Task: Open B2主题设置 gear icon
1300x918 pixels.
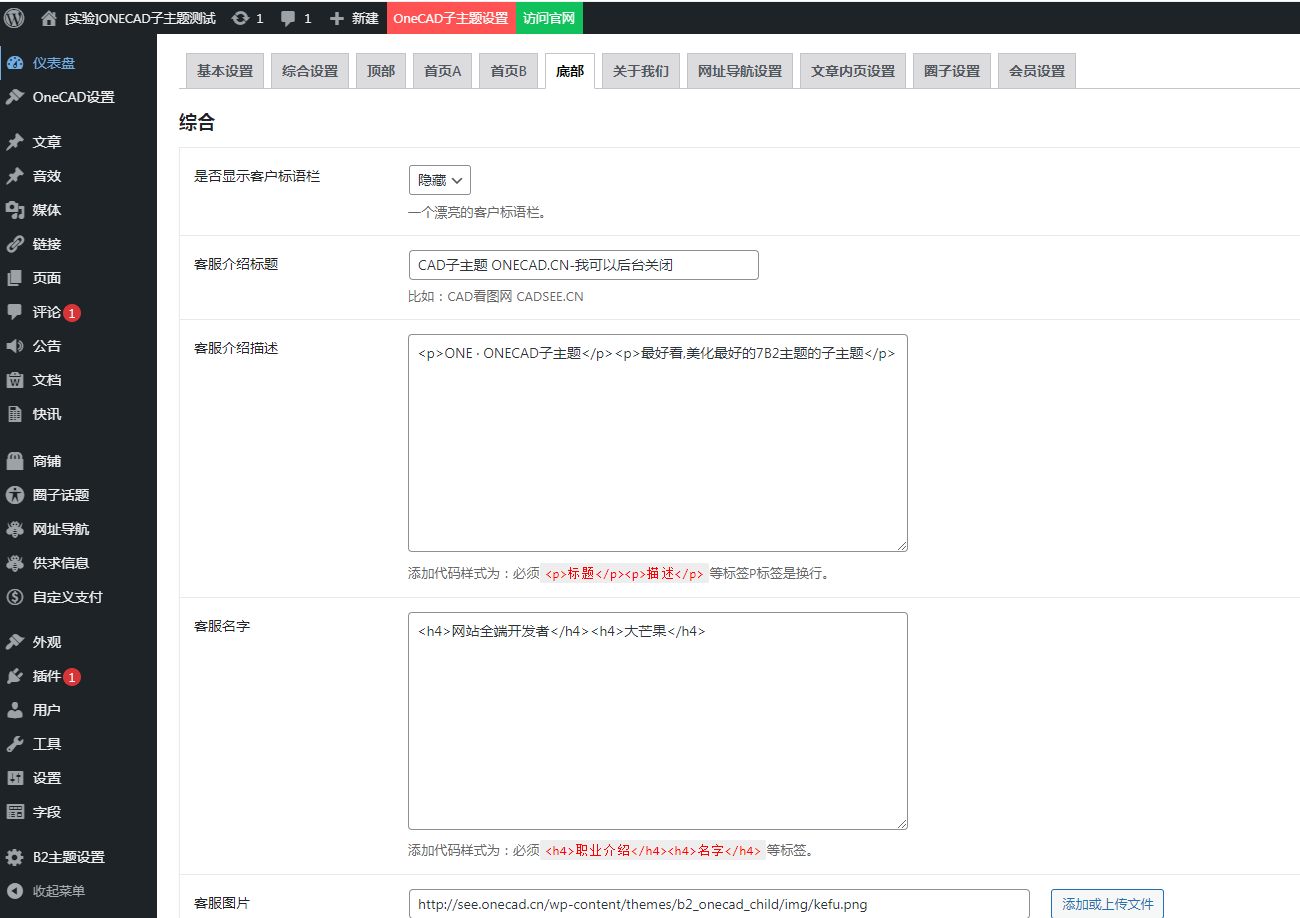Action: click(x=15, y=857)
